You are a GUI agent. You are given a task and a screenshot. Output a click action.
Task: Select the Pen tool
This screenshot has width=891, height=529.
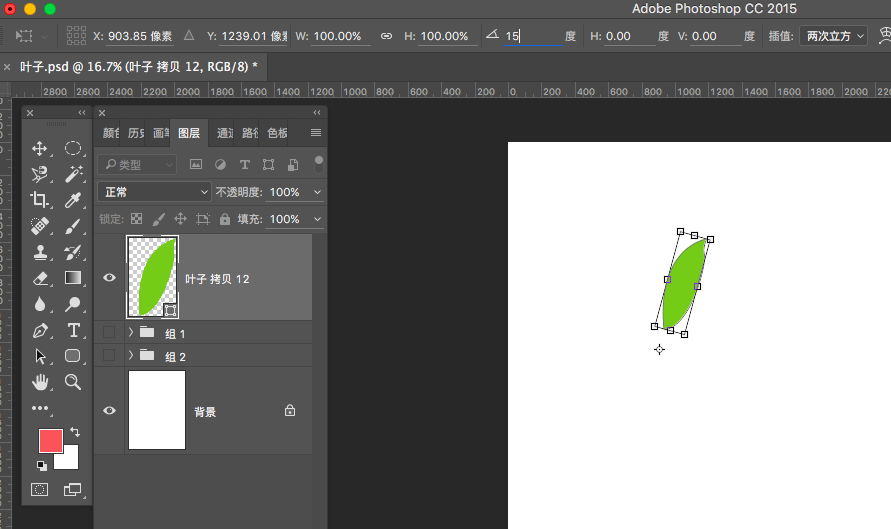click(39, 330)
